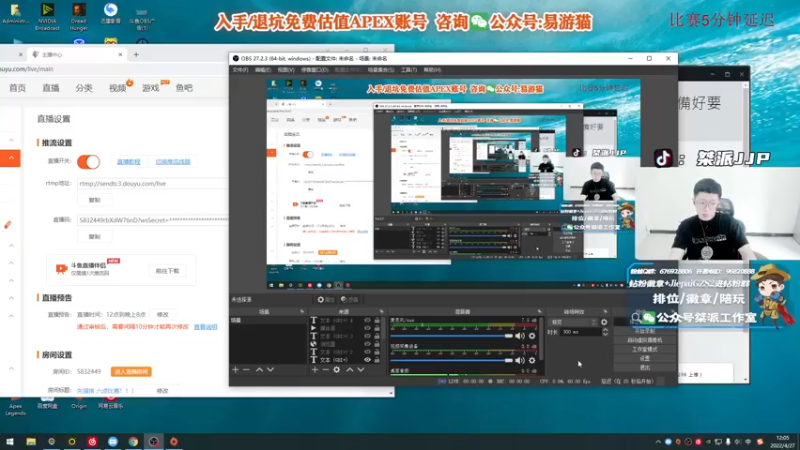
Task: Copy the rtmp address with 复制 button
Action: coord(94,200)
